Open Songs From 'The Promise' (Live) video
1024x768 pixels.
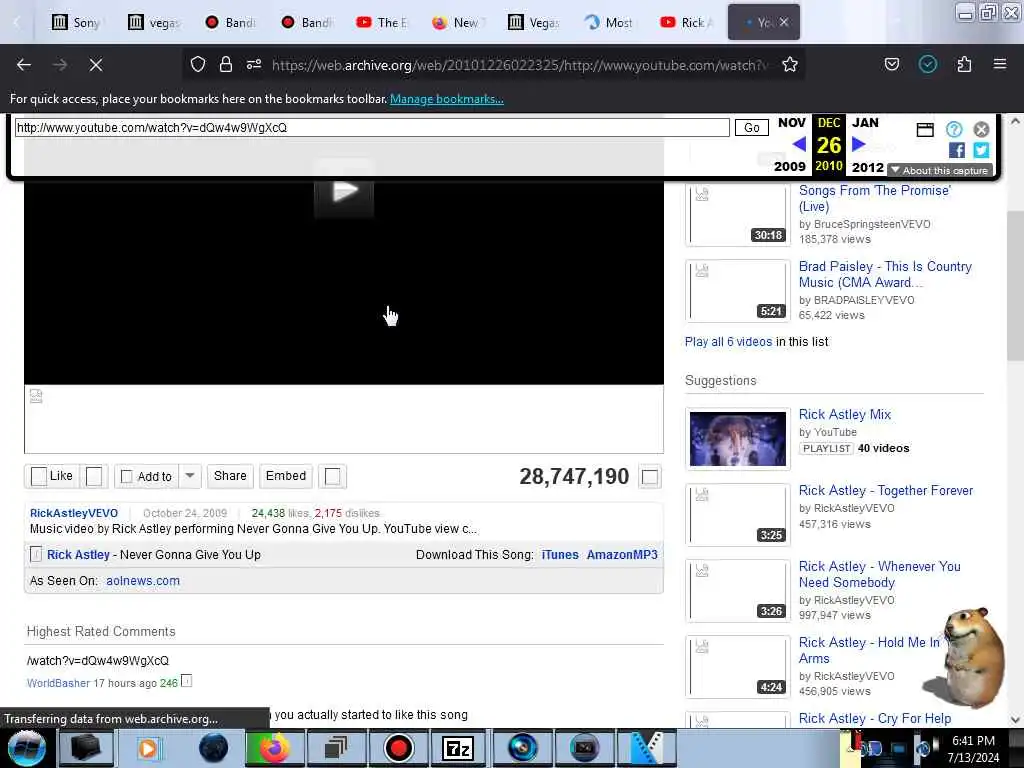pos(874,199)
